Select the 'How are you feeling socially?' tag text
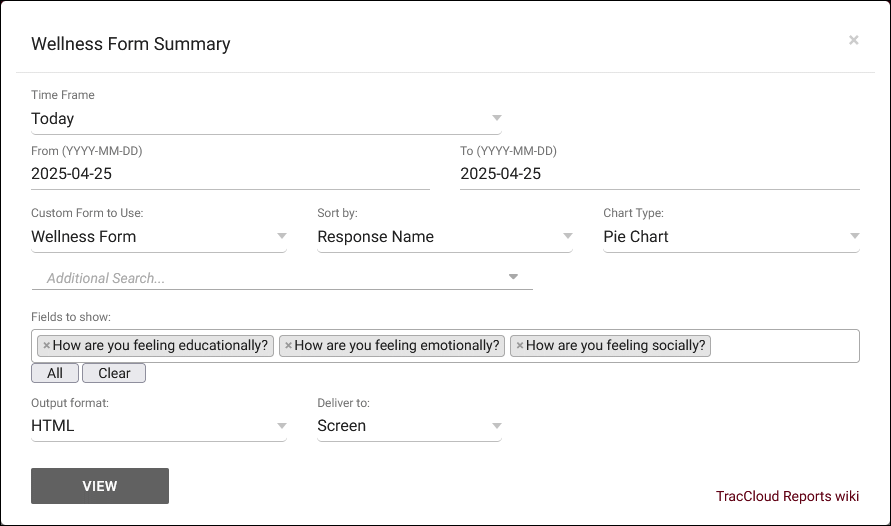The image size is (891, 526). click(x=615, y=346)
